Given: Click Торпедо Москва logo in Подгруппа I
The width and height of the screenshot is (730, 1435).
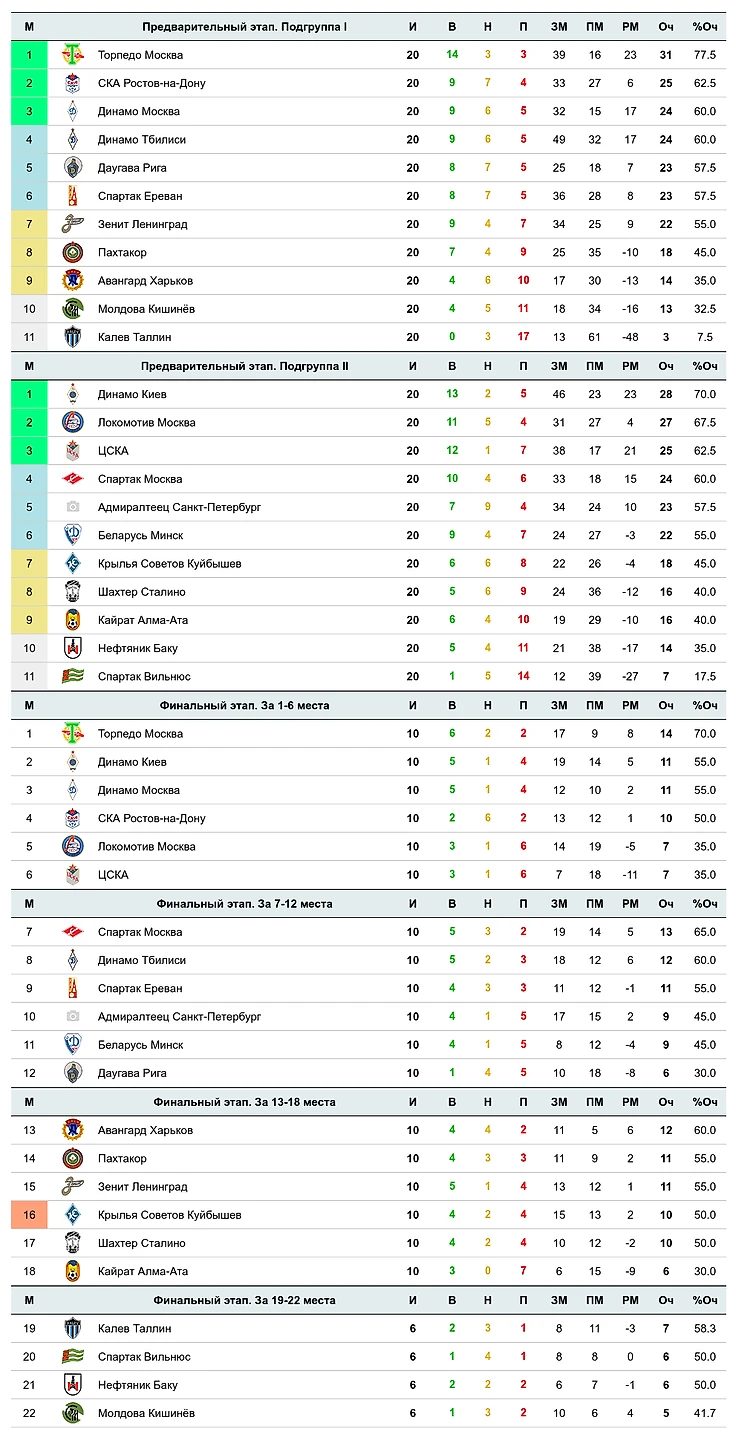Looking at the screenshot, I should 72,55.
